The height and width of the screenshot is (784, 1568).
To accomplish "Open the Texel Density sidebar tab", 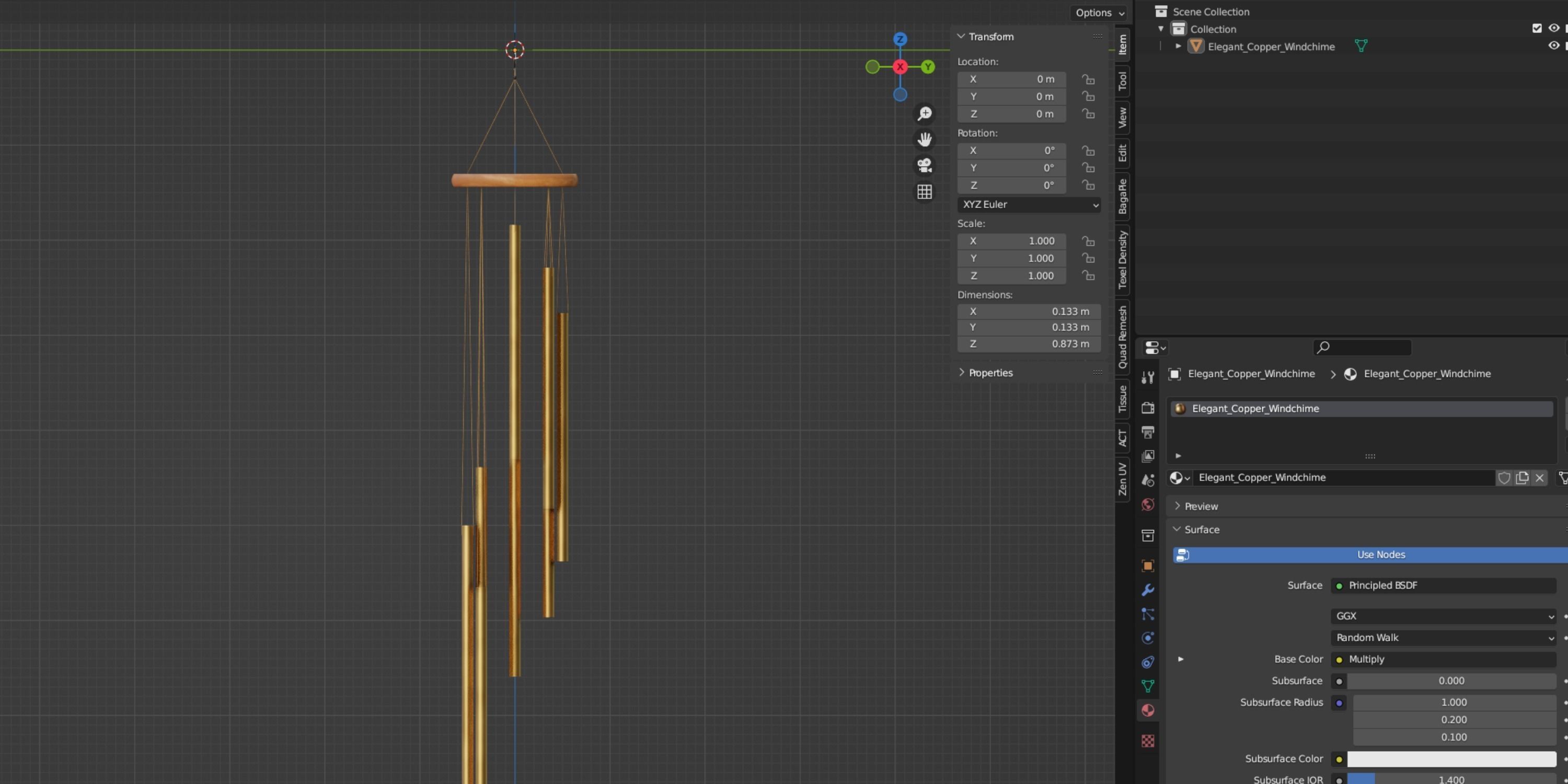I will (1123, 260).
